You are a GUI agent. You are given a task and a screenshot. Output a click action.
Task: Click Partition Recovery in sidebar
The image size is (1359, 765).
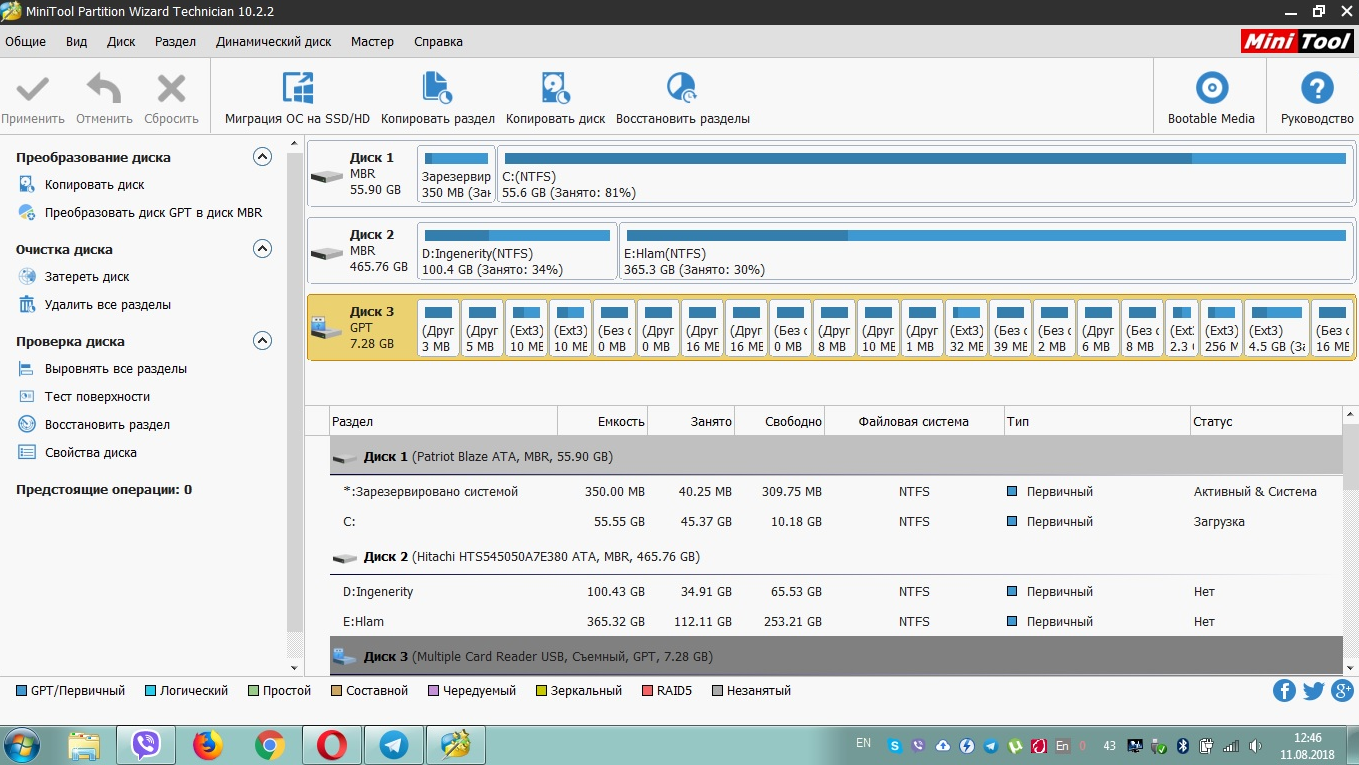[x=107, y=425]
